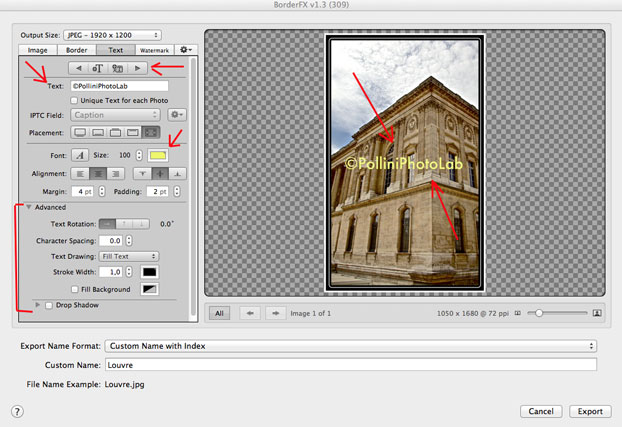The height and width of the screenshot is (427, 622).
Task: Open Fill Background gradient swatch
Action: (x=150, y=289)
